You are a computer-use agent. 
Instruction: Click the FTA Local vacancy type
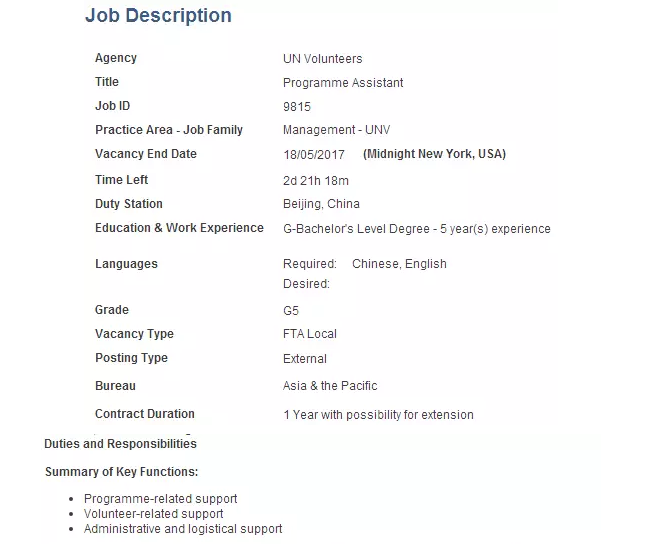click(x=310, y=334)
